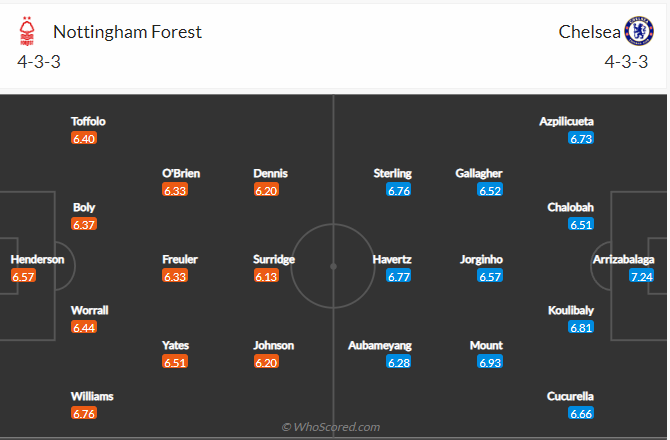Click Williams's 6.76 rating badge
This screenshot has width=670, height=440.
(x=85, y=413)
